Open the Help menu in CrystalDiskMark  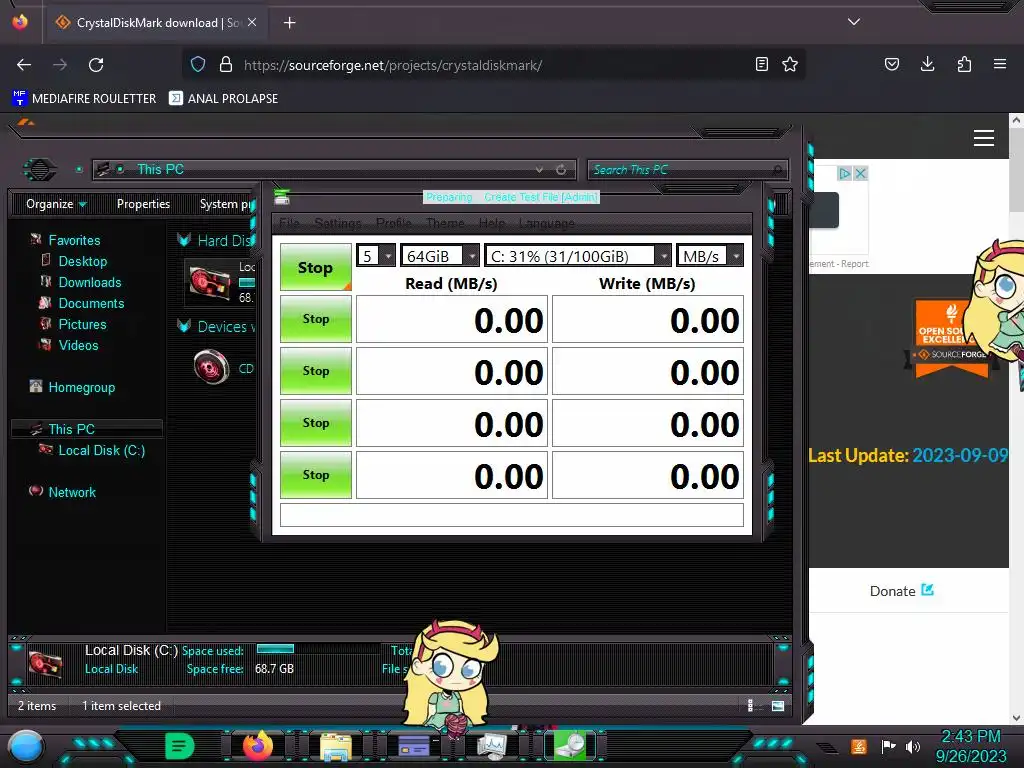(x=492, y=223)
